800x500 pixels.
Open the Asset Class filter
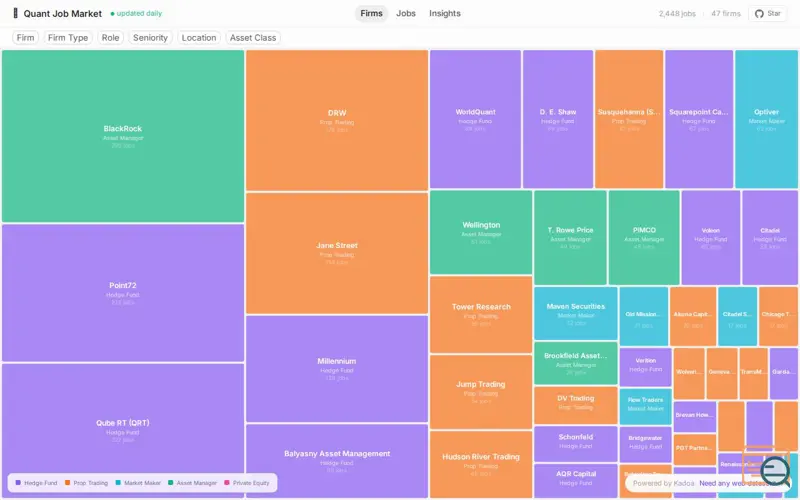click(253, 38)
